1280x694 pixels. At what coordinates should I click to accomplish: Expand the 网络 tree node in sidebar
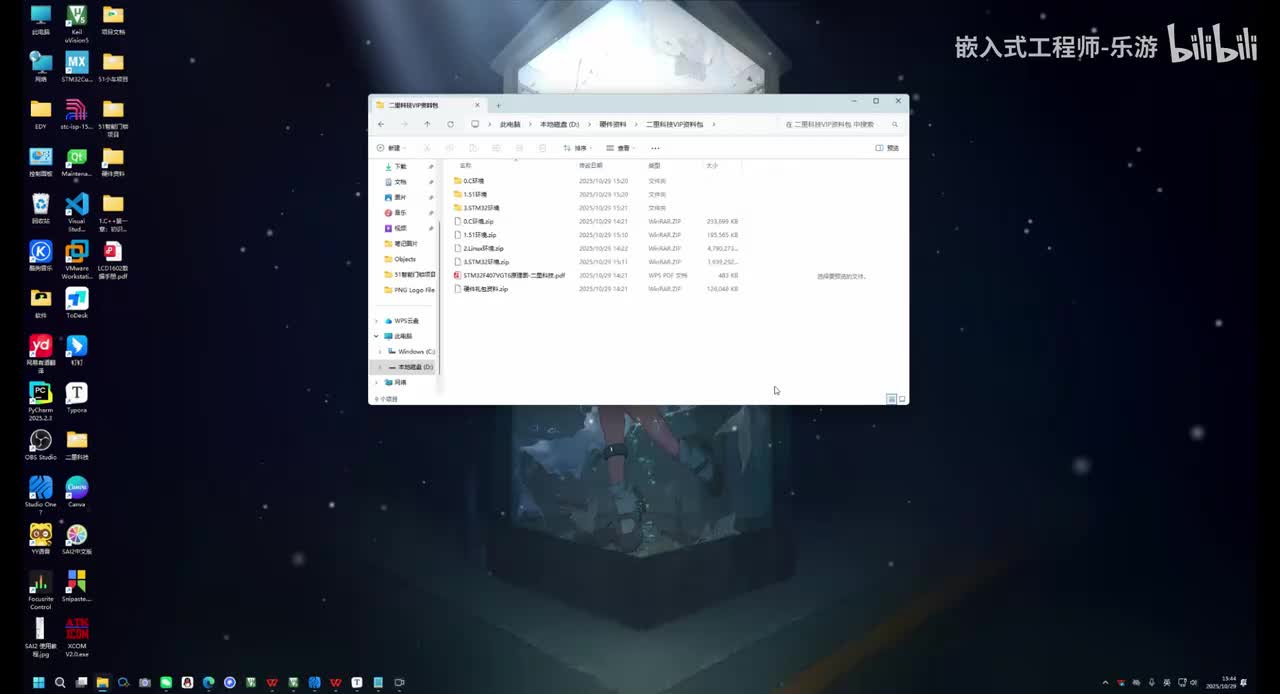(377, 383)
